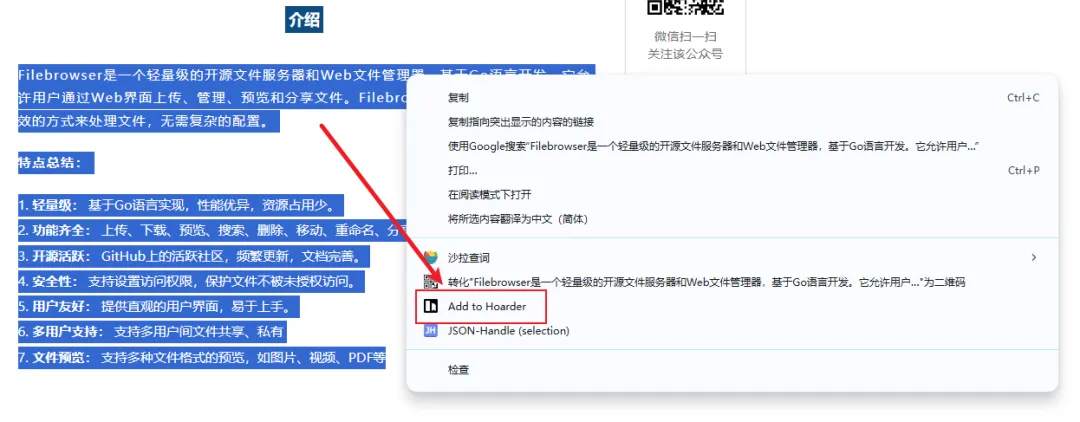
Task: Click list item 1 轻量级
Action: [181, 206]
